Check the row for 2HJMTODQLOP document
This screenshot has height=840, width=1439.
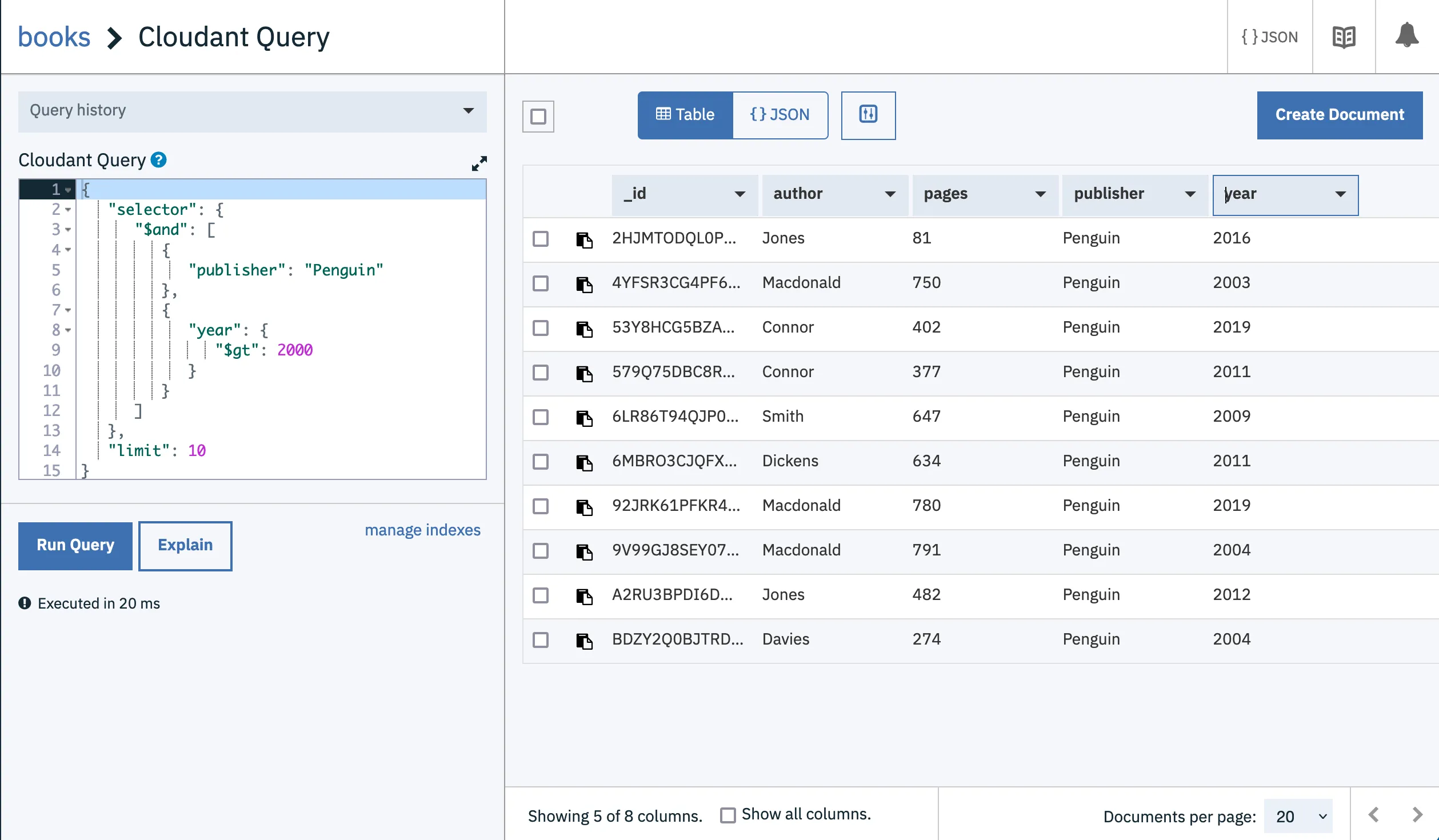click(x=541, y=238)
